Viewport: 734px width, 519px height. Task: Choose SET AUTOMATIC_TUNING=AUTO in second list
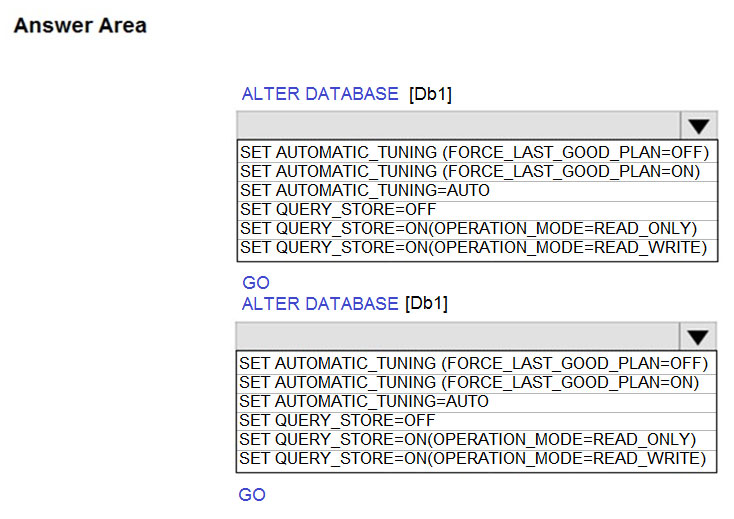click(365, 401)
